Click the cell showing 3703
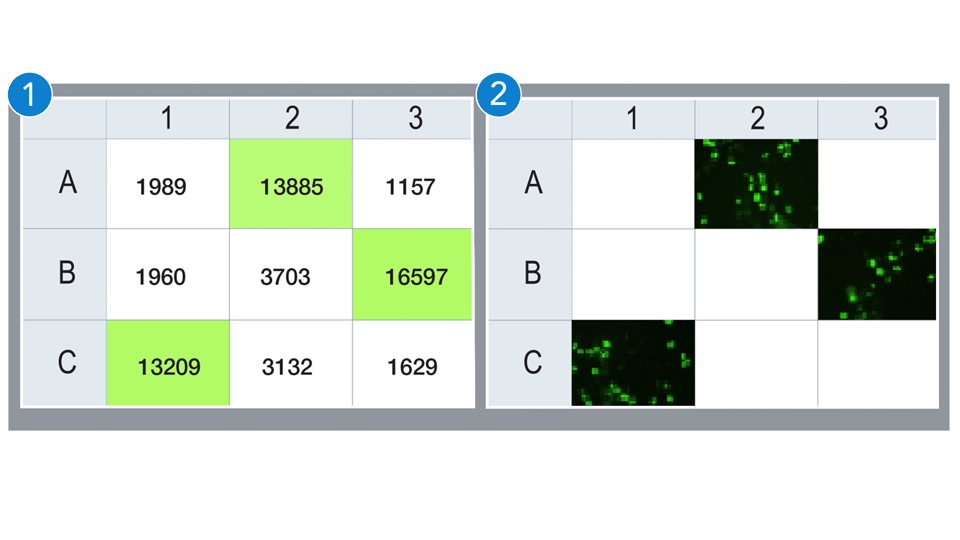 point(286,276)
